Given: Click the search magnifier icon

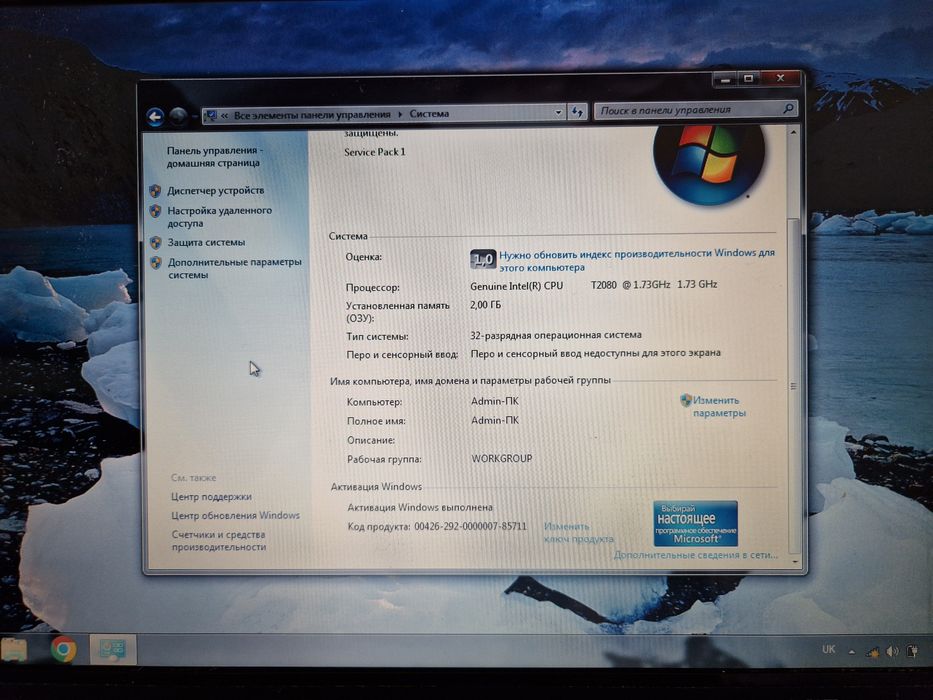Looking at the screenshot, I should tap(788, 108).
